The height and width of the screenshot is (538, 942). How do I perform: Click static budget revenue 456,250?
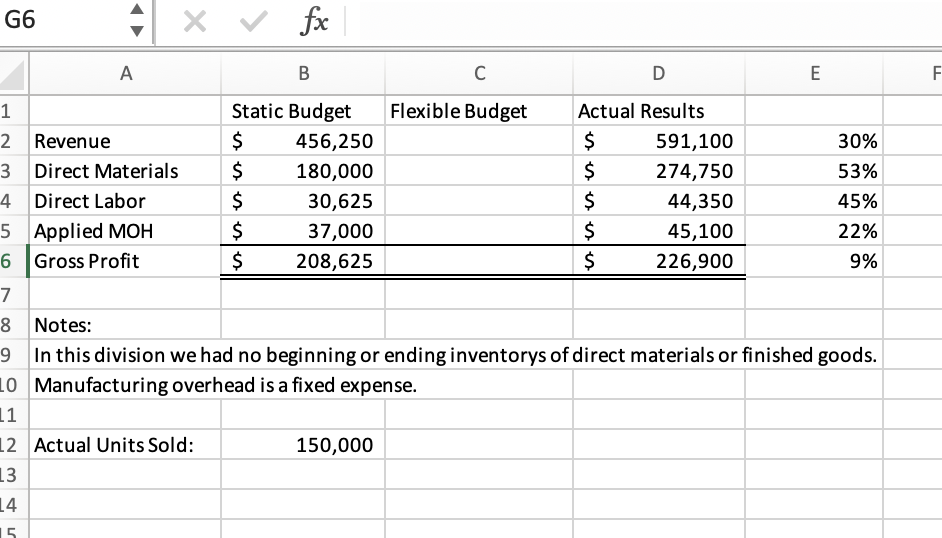coord(303,141)
